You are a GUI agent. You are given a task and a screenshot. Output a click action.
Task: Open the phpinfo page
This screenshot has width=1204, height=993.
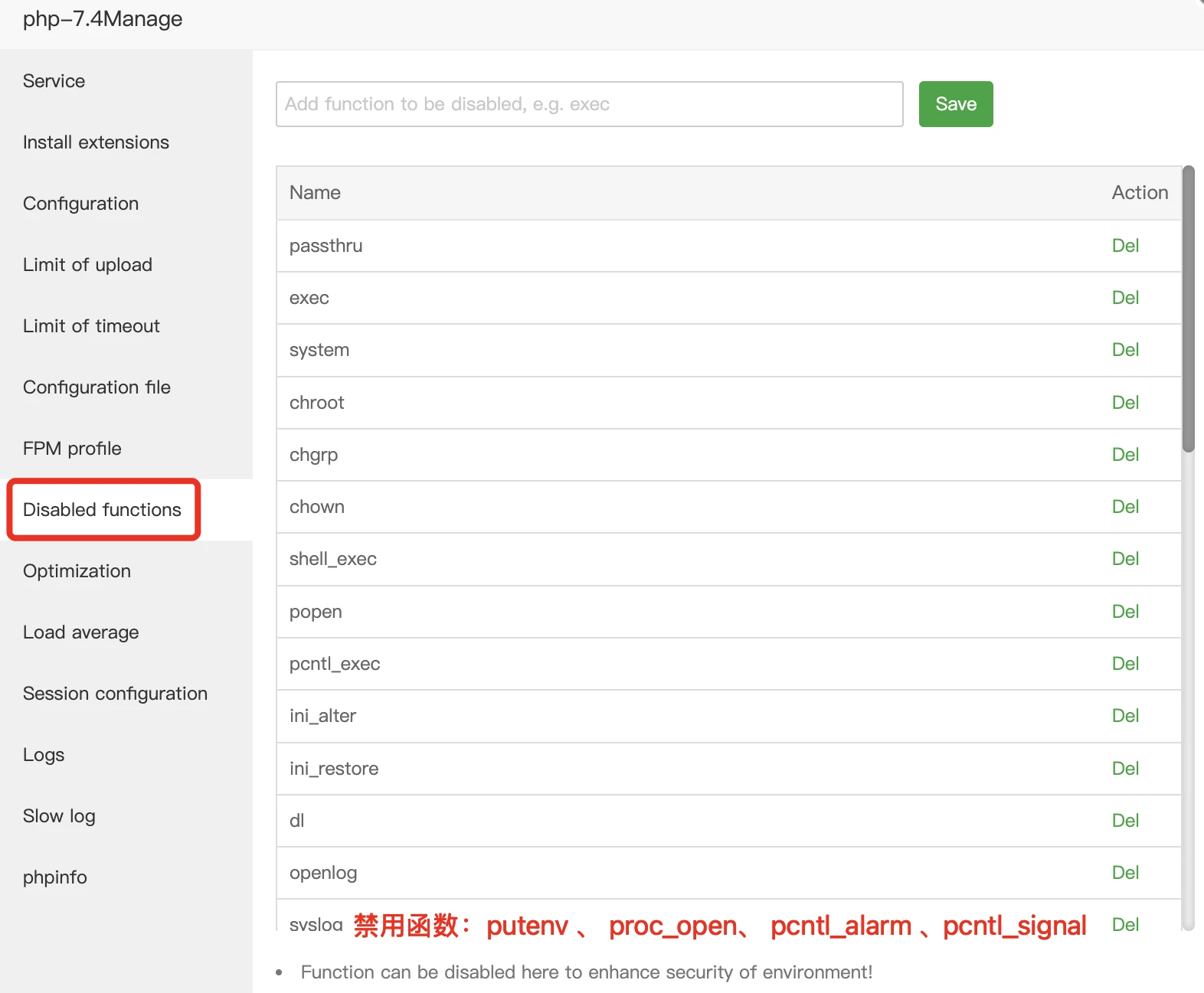54,877
